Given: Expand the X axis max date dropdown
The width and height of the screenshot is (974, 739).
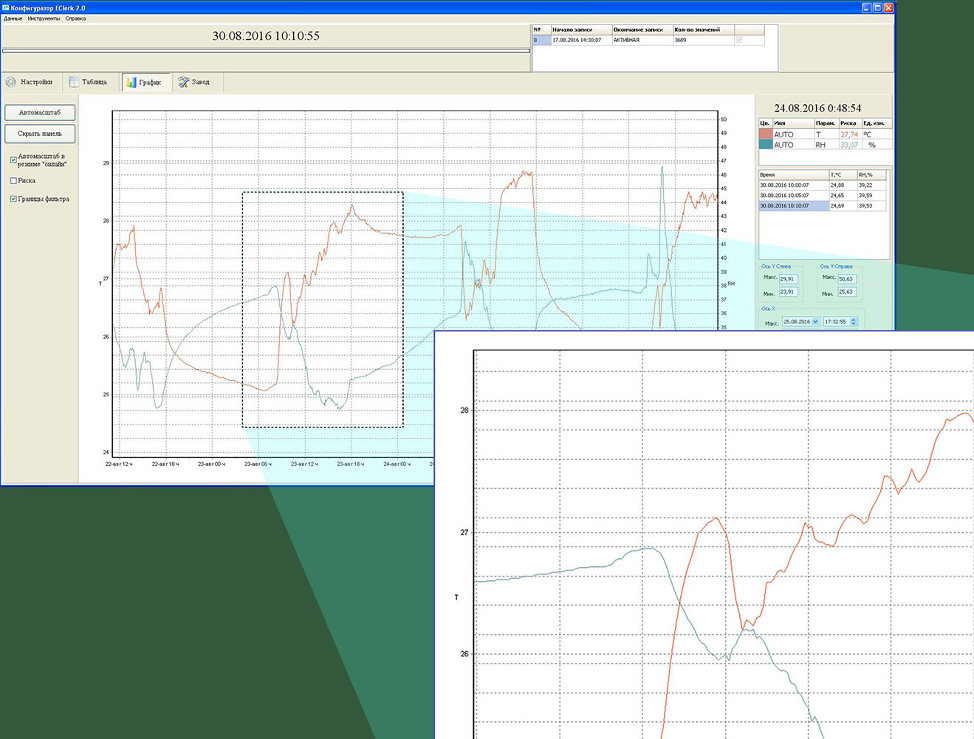Looking at the screenshot, I should pos(815,322).
